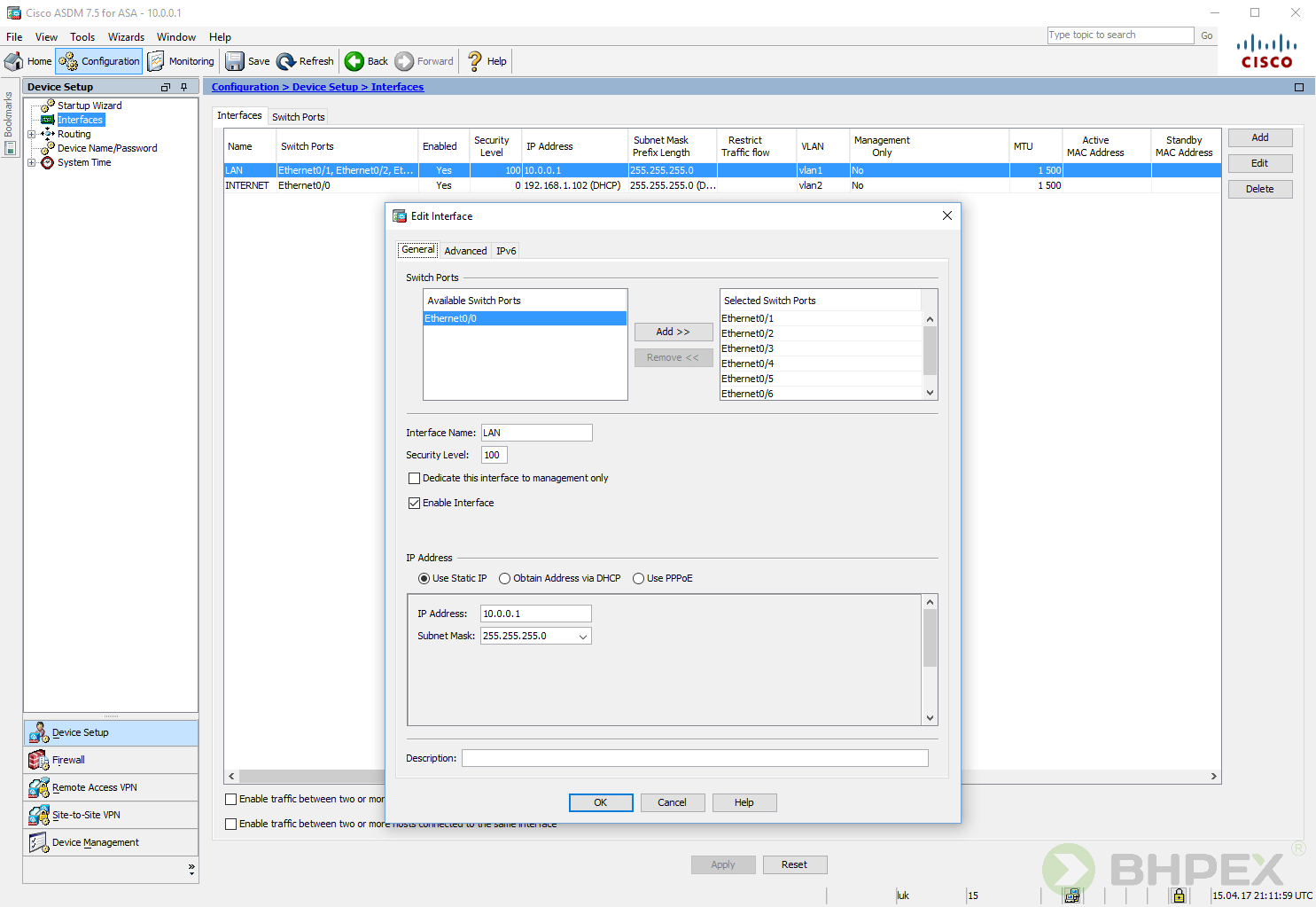Open the Firewall panel icon
The width and height of the screenshot is (1316, 907).
click(38, 760)
